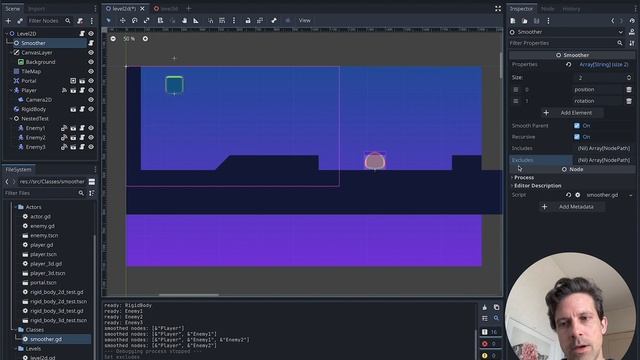
Task: Toggle FileSystem split mode icon
Action: coord(92,182)
